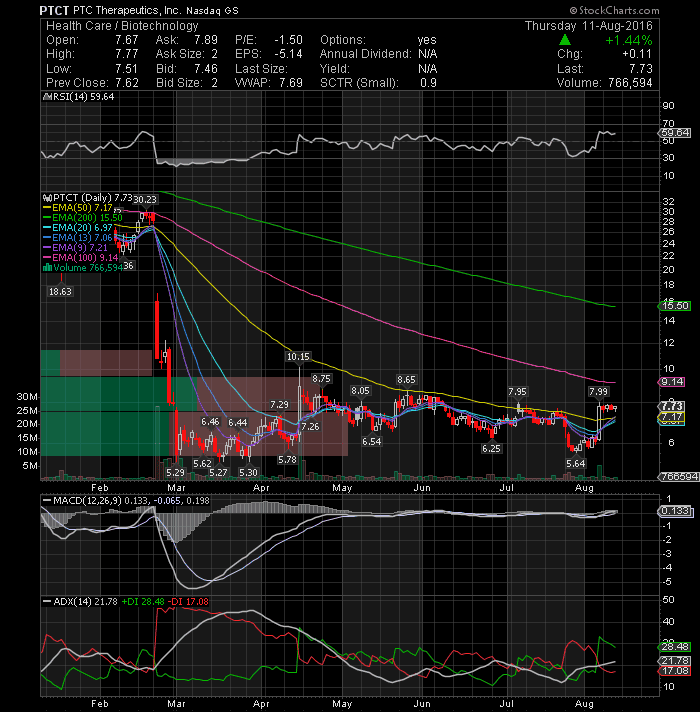Click the Volume bars legend icon
Screen dimensions: 700x712
click(x=47, y=268)
